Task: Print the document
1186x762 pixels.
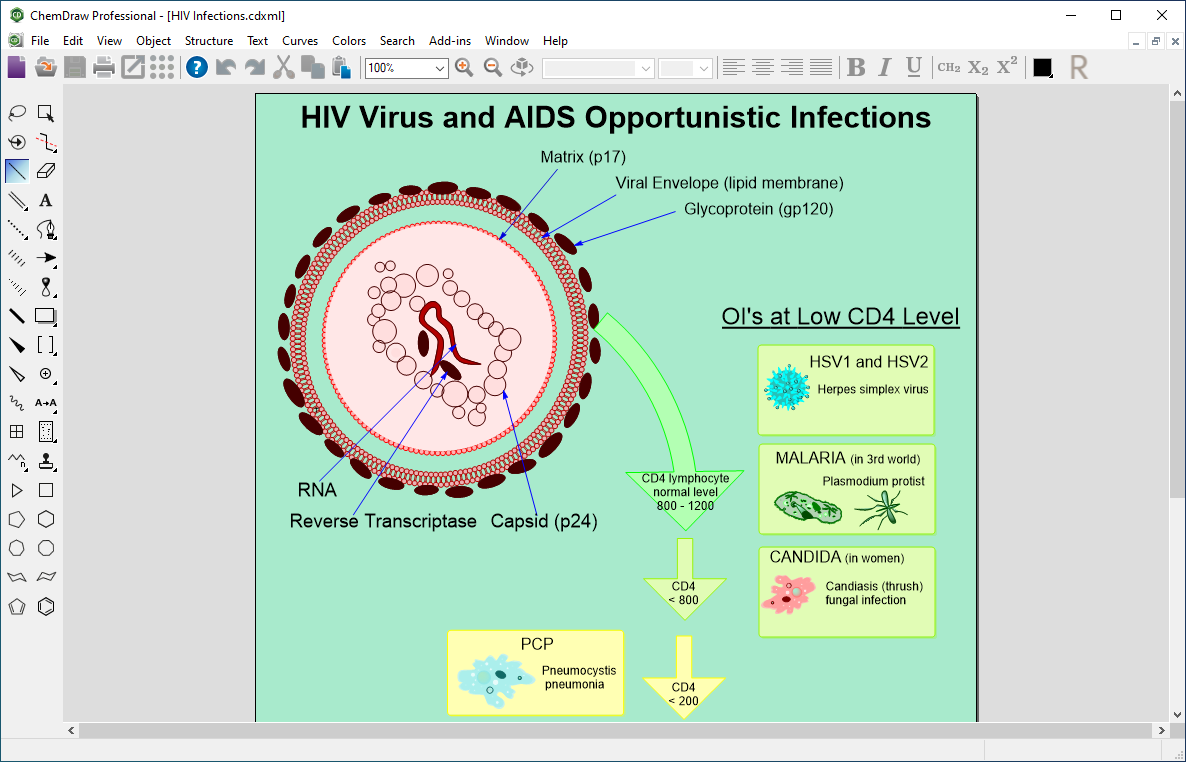Action: [x=104, y=67]
